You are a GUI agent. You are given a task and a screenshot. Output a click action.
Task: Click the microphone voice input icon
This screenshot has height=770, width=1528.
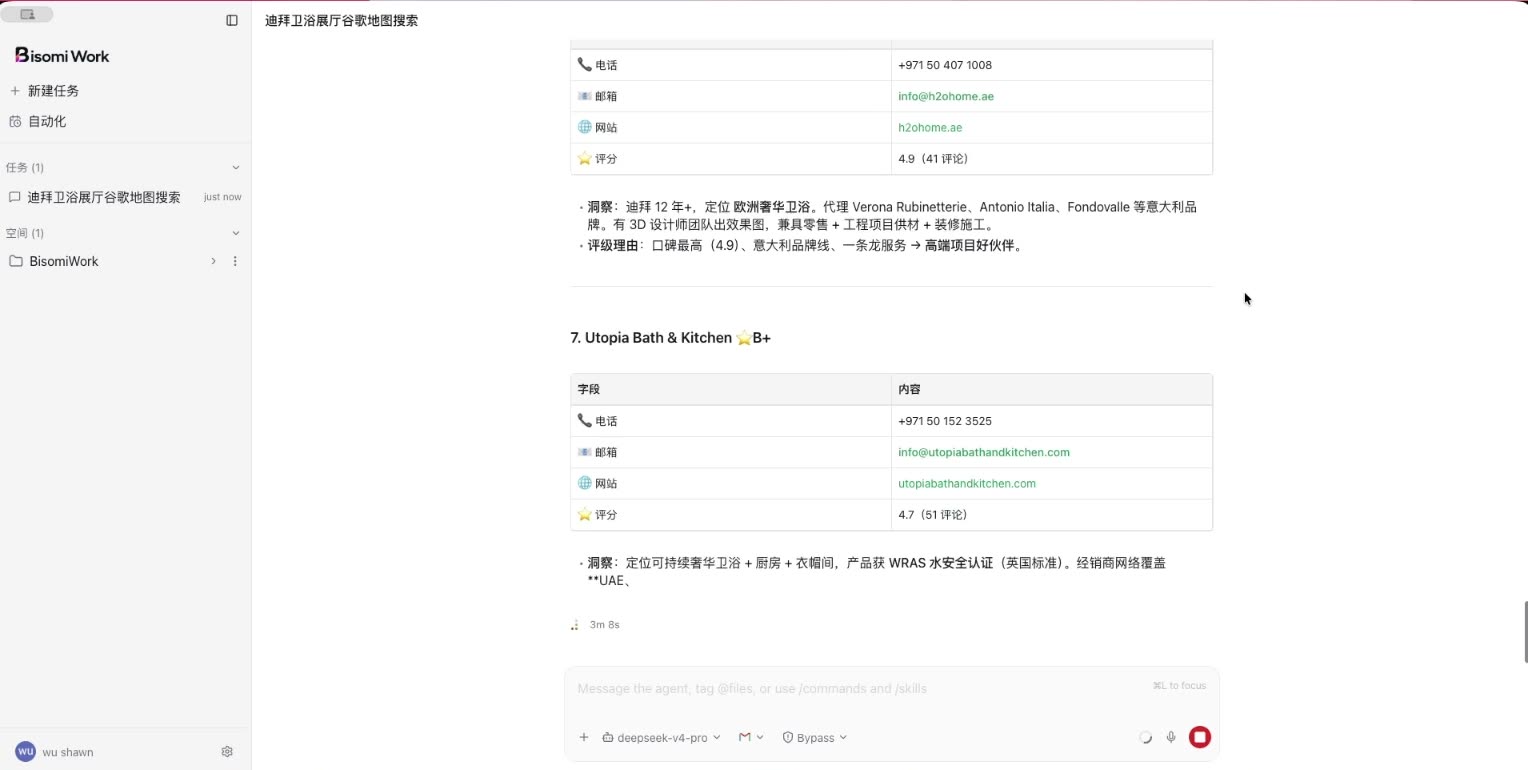click(1171, 737)
